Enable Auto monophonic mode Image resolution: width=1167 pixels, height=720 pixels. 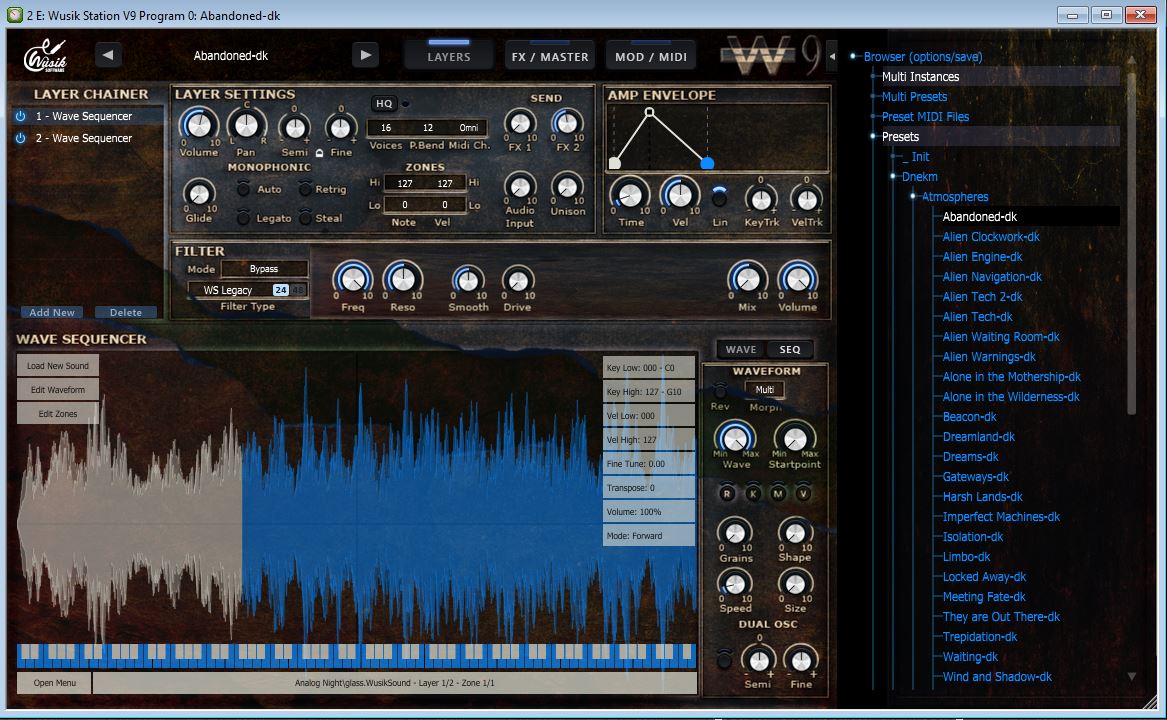pos(243,189)
